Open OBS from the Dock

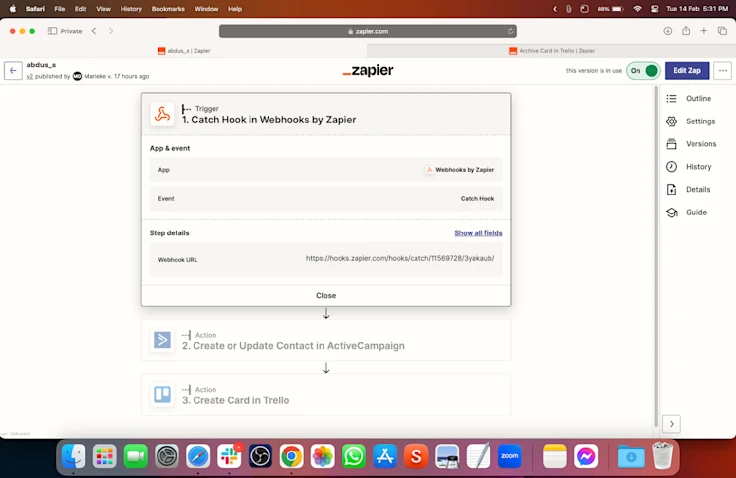click(260, 456)
